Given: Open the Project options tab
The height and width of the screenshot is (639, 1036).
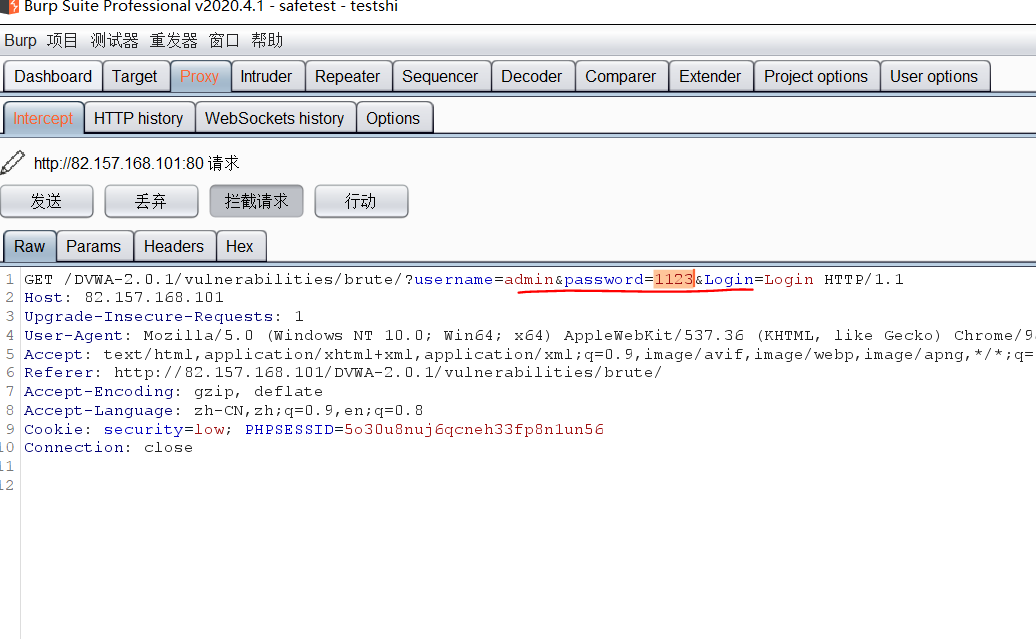Looking at the screenshot, I should point(816,77).
